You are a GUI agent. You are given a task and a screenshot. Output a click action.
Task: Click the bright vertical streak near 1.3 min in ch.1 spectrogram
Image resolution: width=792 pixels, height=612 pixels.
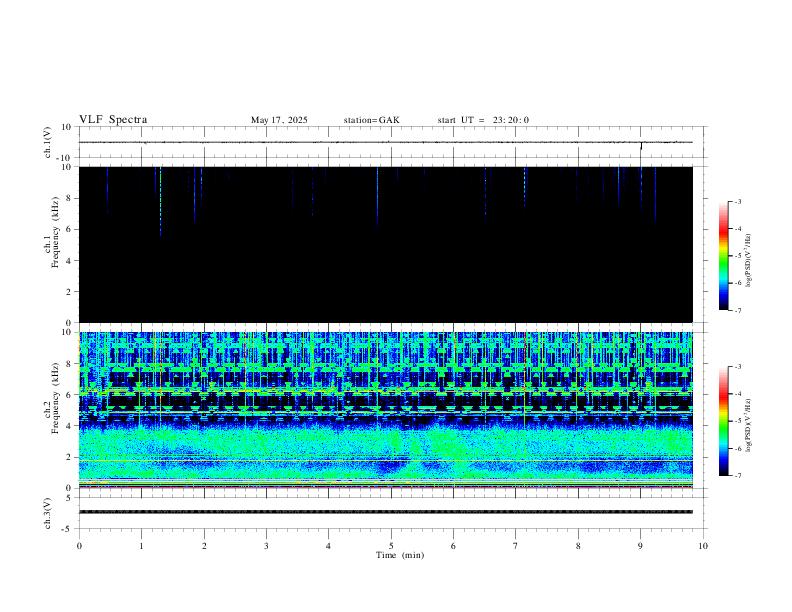point(161,202)
